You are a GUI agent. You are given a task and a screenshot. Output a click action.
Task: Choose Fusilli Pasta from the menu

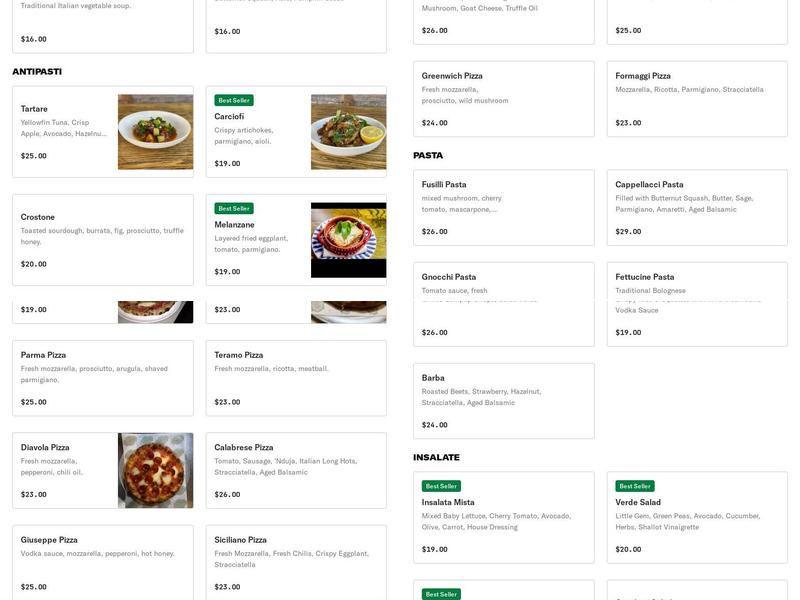pos(503,207)
